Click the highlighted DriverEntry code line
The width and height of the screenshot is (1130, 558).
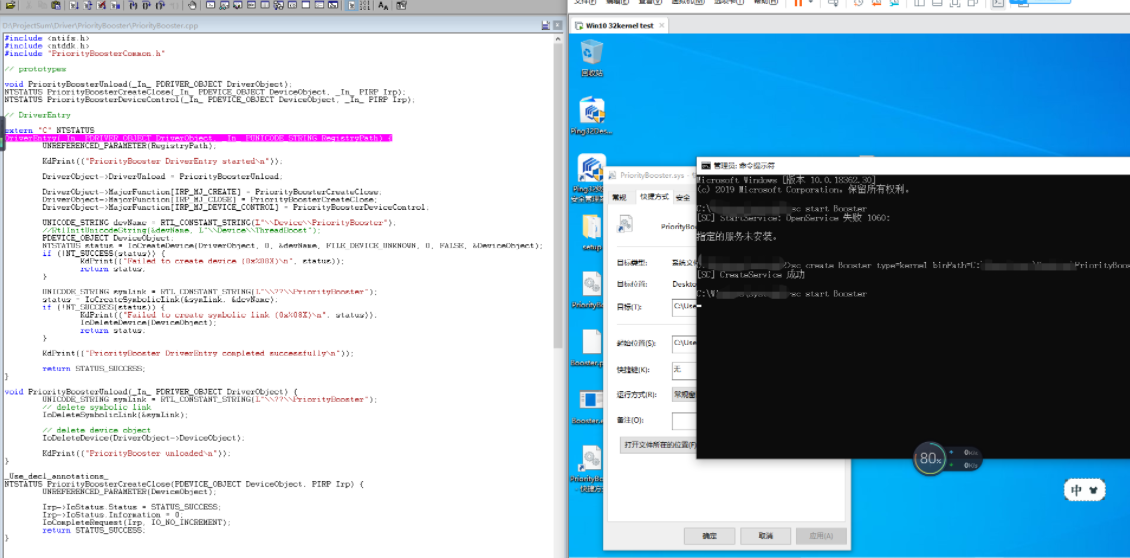(198, 137)
